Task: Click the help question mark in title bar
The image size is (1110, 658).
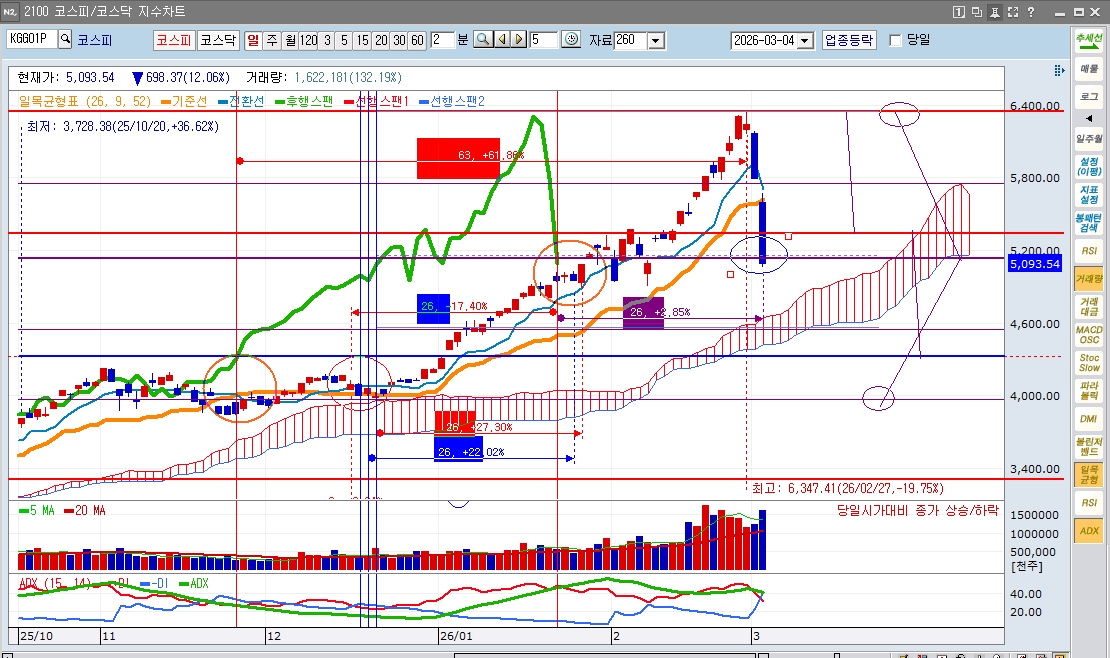Action: coord(1031,12)
